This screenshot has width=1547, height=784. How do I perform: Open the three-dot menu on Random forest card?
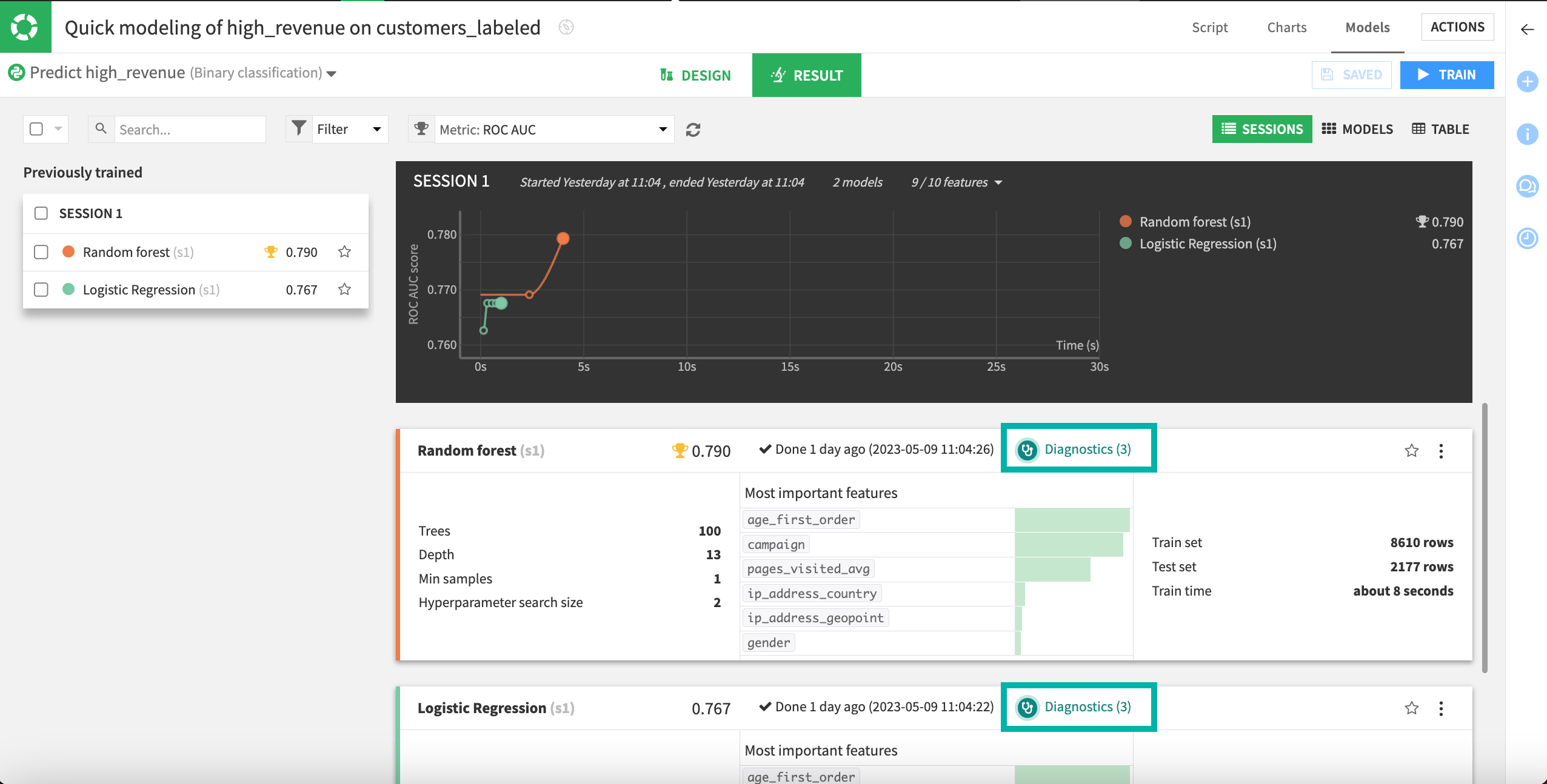pyautogui.click(x=1441, y=450)
